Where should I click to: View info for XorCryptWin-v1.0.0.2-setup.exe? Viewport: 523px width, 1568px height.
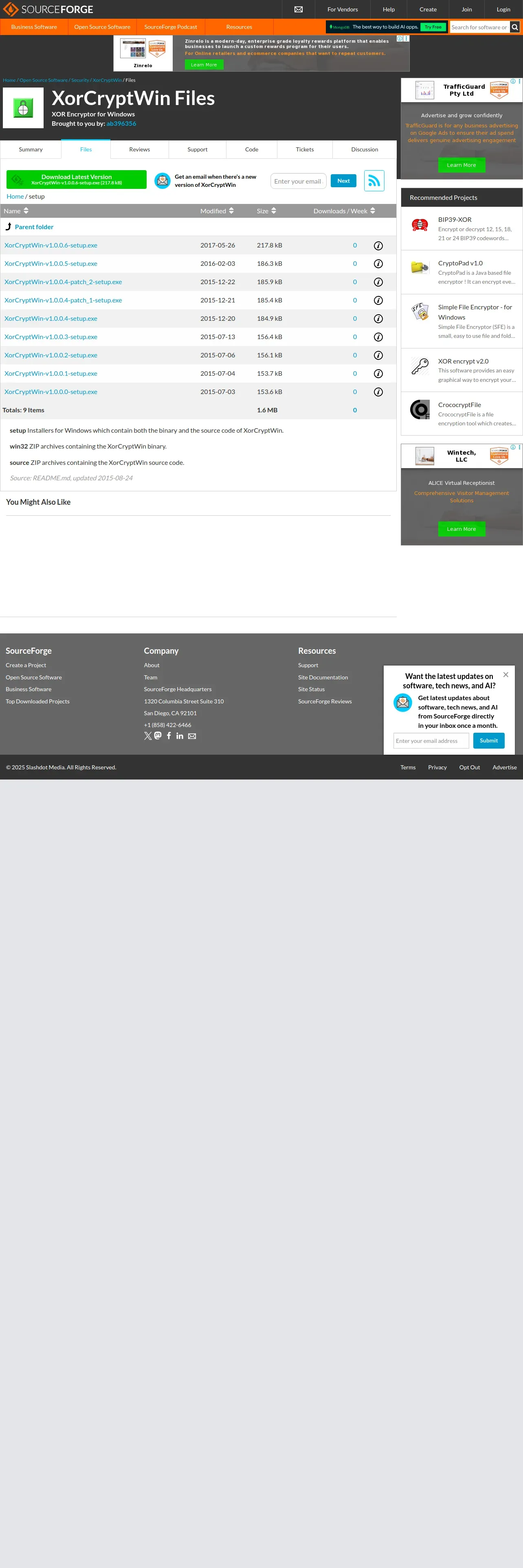click(378, 355)
